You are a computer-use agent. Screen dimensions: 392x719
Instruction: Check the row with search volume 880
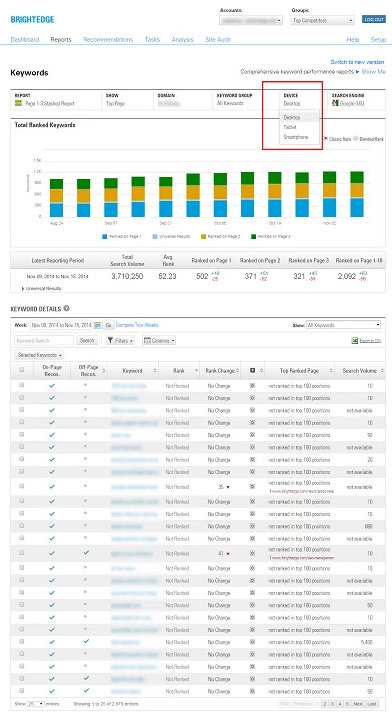pos(22,525)
